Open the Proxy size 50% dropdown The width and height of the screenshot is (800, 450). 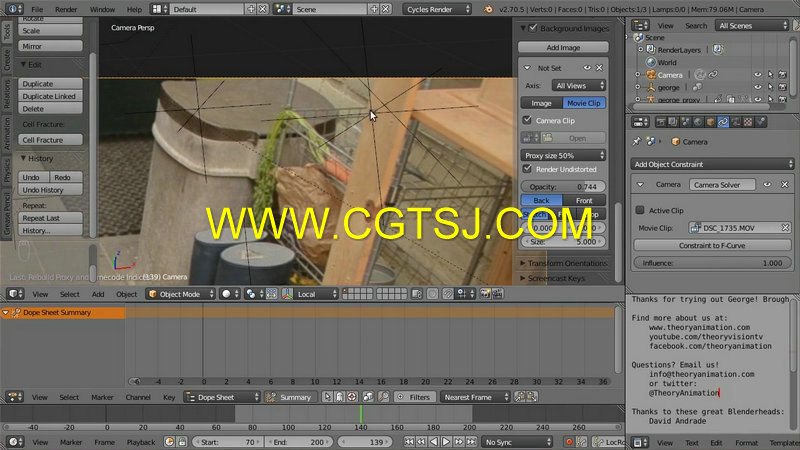pyautogui.click(x=563, y=155)
